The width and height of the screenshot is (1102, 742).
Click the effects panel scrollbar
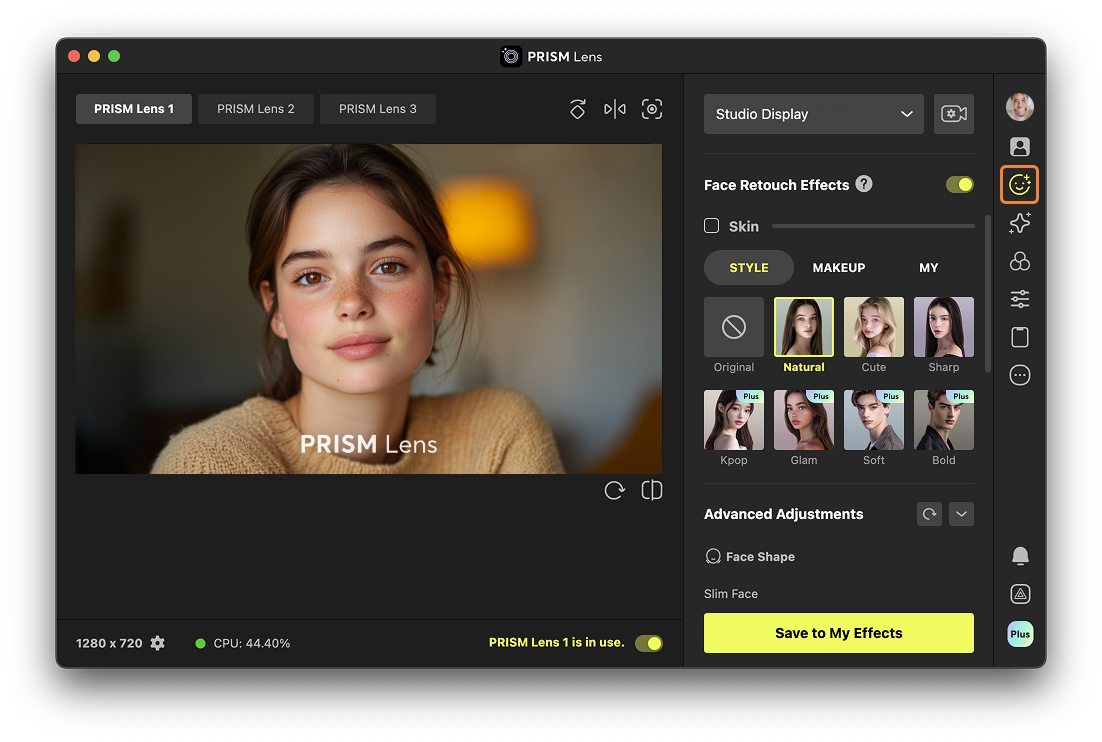(987, 294)
